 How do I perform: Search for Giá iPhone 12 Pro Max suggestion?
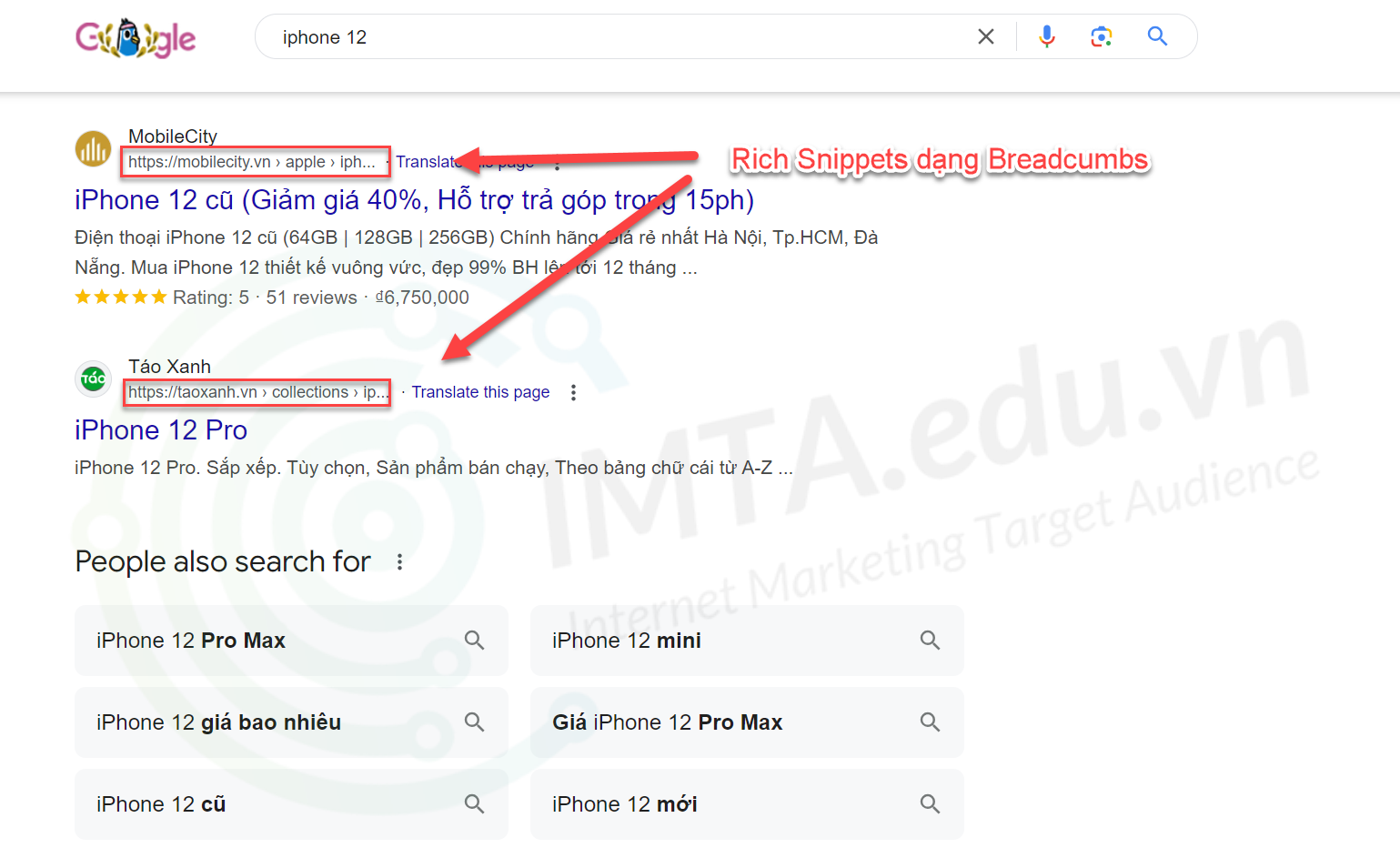pos(747,722)
